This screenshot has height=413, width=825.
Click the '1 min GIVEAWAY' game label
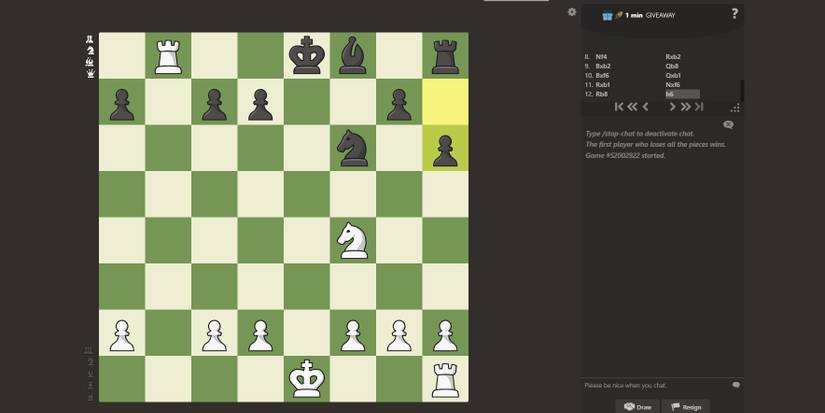point(650,15)
